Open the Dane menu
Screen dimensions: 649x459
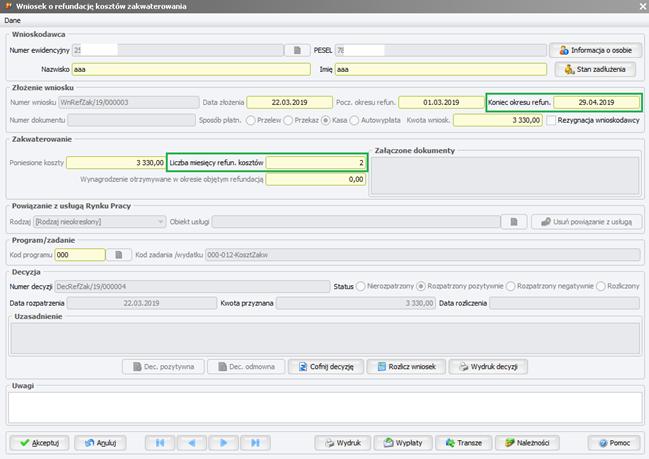pyautogui.click(x=12, y=20)
